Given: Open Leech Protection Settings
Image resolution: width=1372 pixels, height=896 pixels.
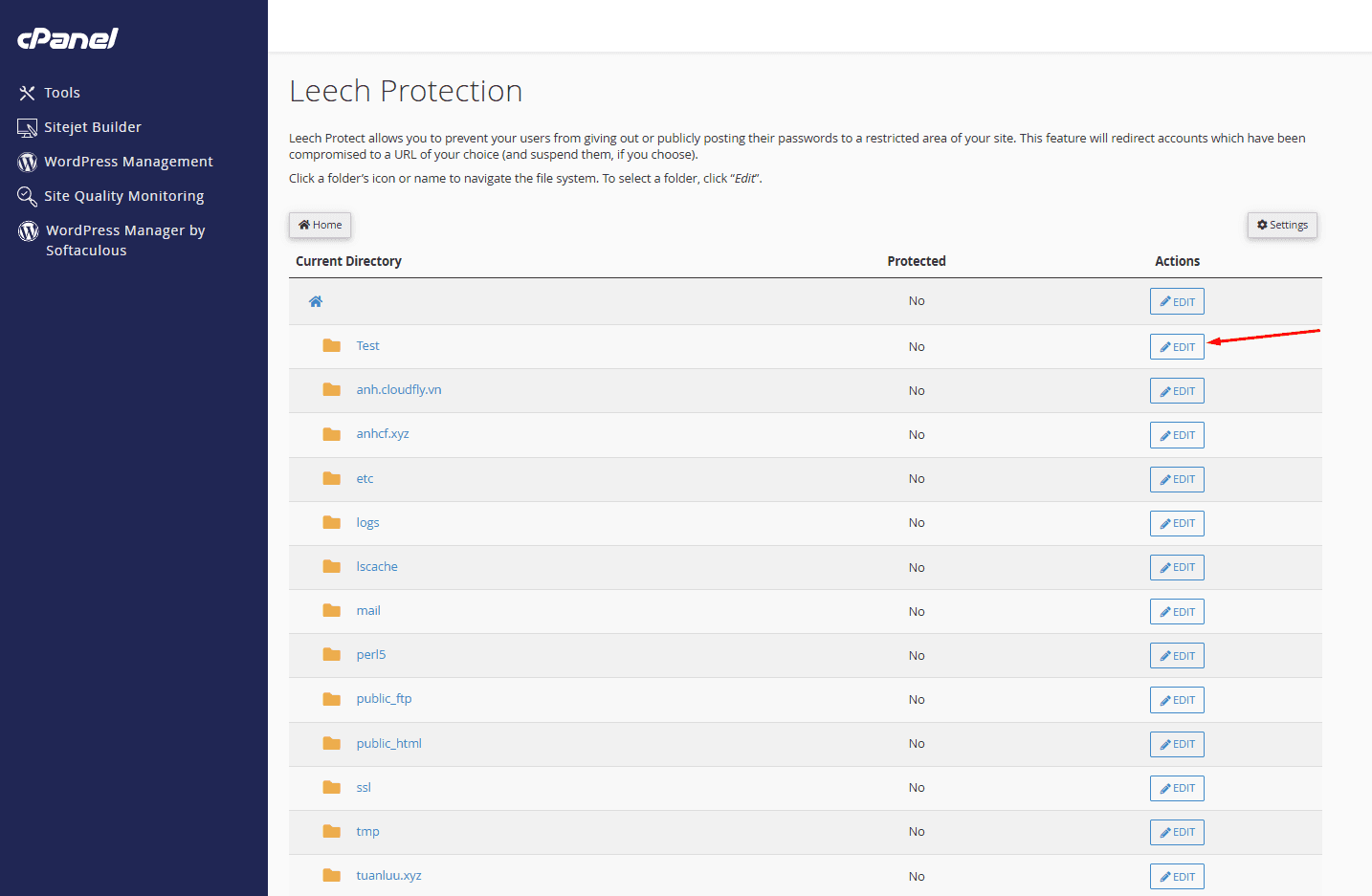Looking at the screenshot, I should pos(1282,225).
